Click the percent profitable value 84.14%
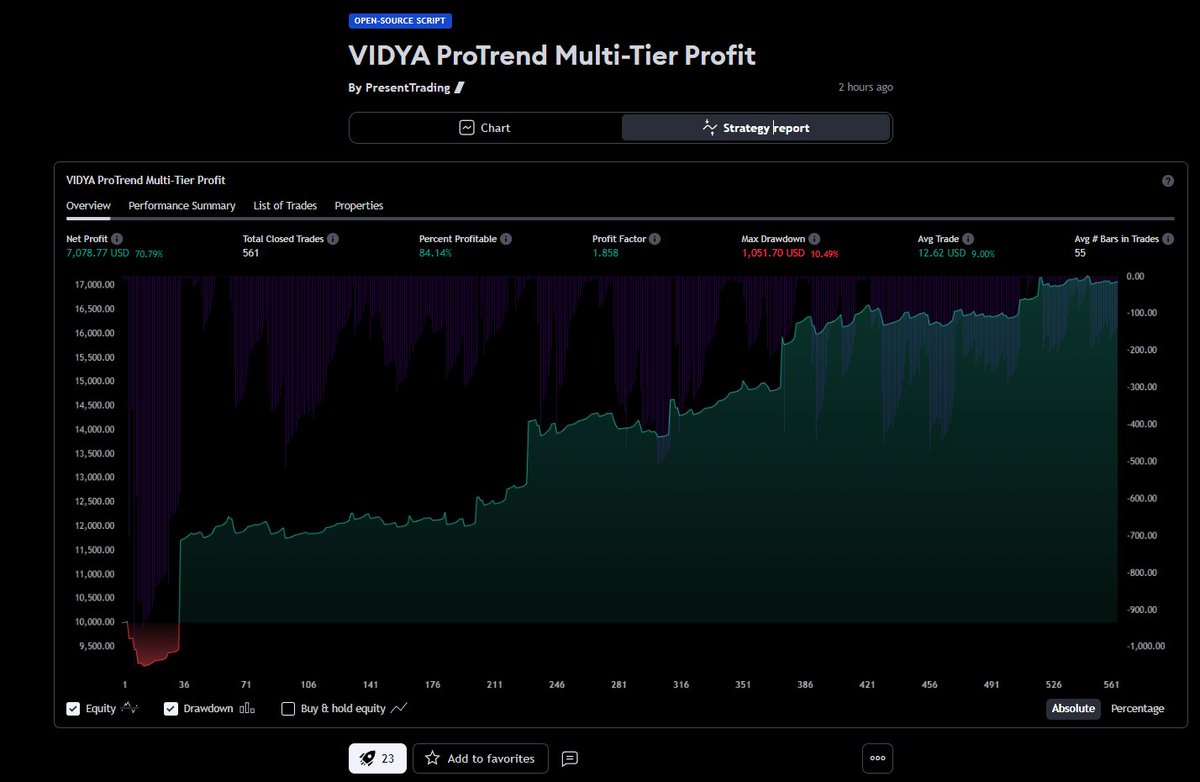 coord(436,254)
